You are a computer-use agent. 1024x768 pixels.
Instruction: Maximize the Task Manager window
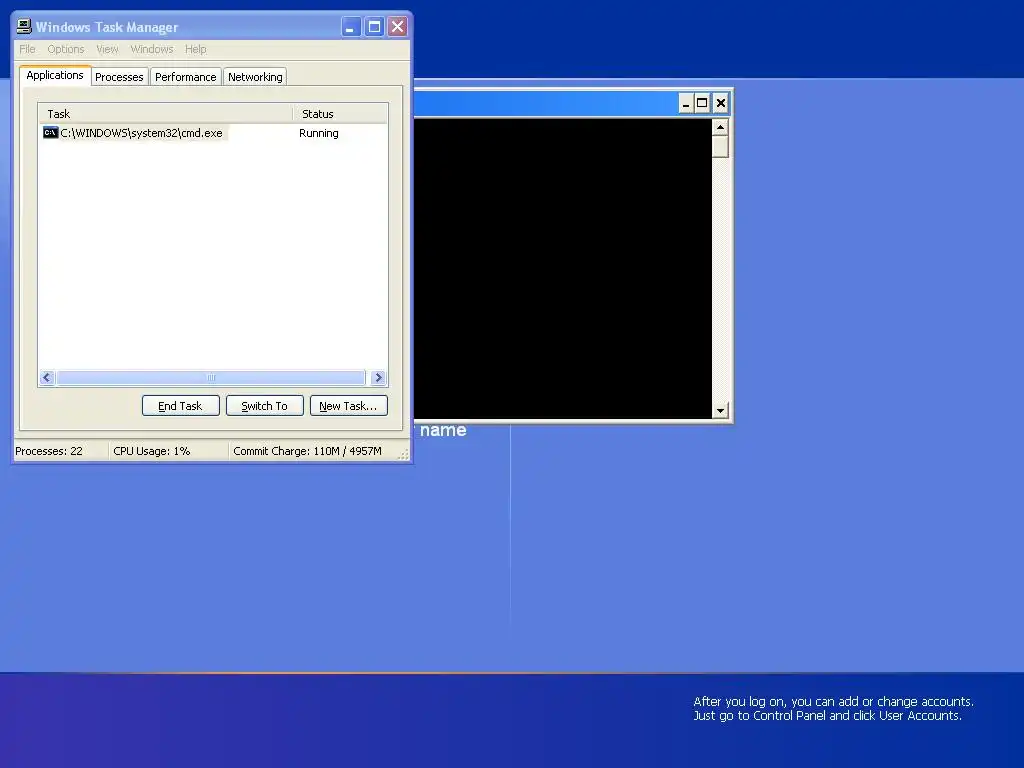pyautogui.click(x=374, y=27)
